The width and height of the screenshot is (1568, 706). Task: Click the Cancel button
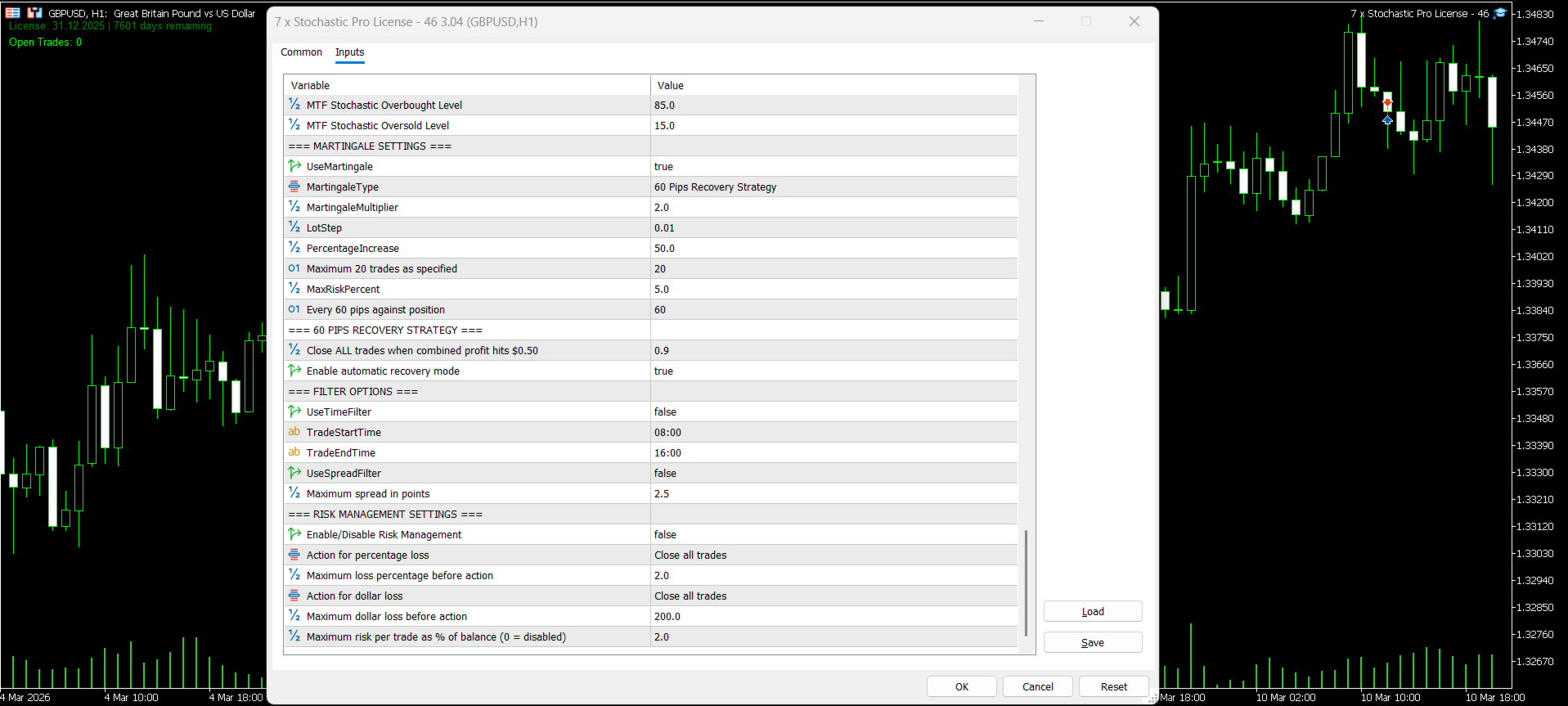coord(1038,686)
